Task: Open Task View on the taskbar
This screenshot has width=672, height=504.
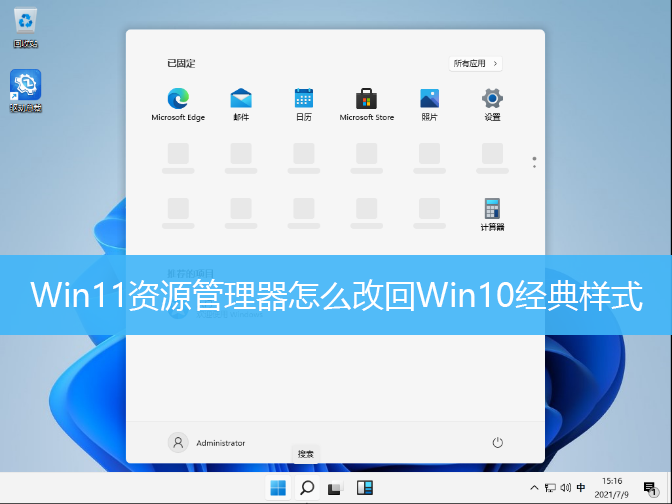Action: click(x=337, y=488)
